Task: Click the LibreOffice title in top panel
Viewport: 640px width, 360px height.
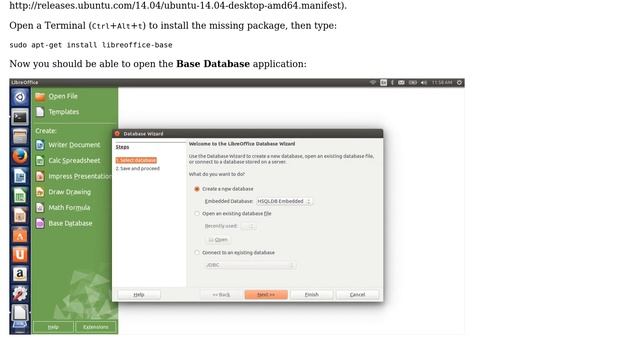Action: pos(24,82)
